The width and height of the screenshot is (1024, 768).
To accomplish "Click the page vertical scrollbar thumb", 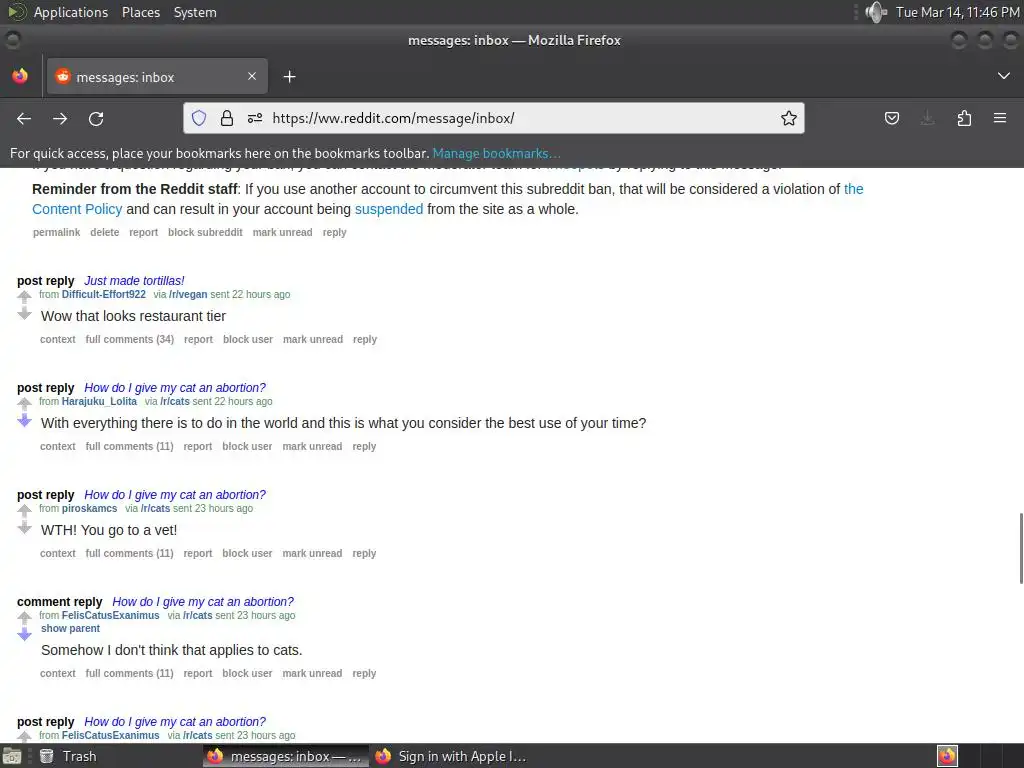I will coord(1021,549).
